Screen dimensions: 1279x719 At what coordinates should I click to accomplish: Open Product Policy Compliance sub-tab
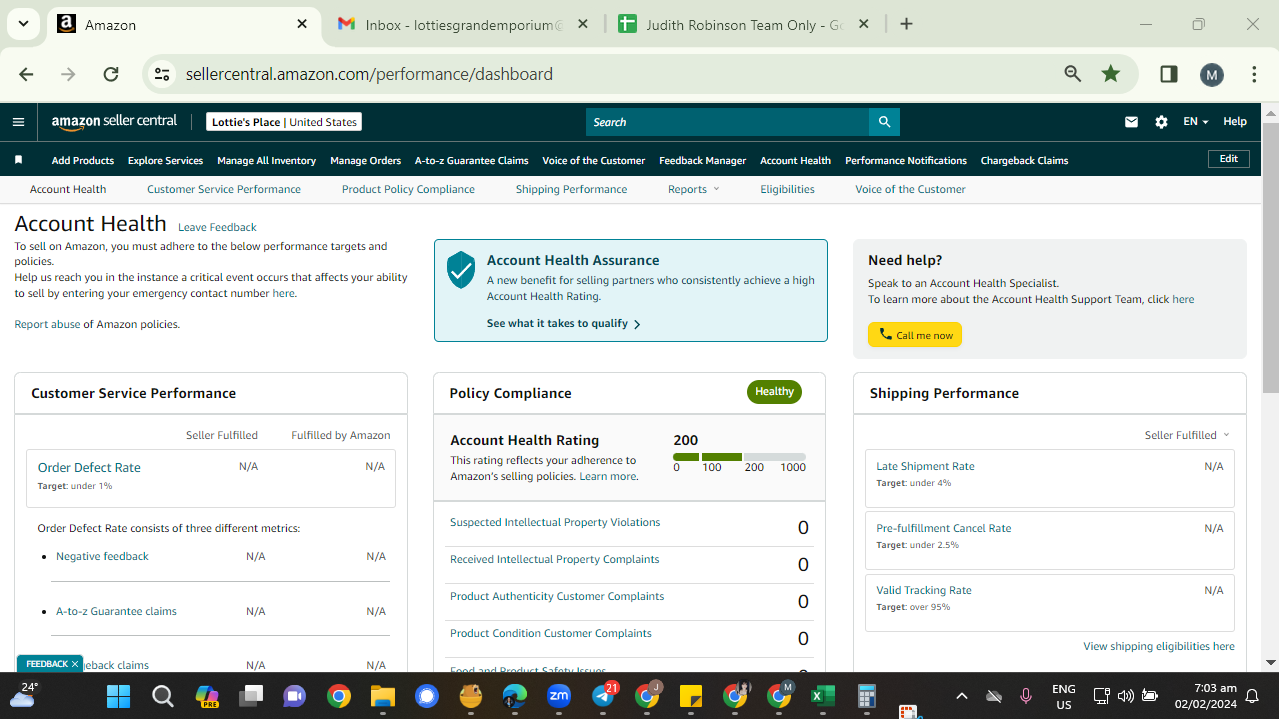(408, 189)
